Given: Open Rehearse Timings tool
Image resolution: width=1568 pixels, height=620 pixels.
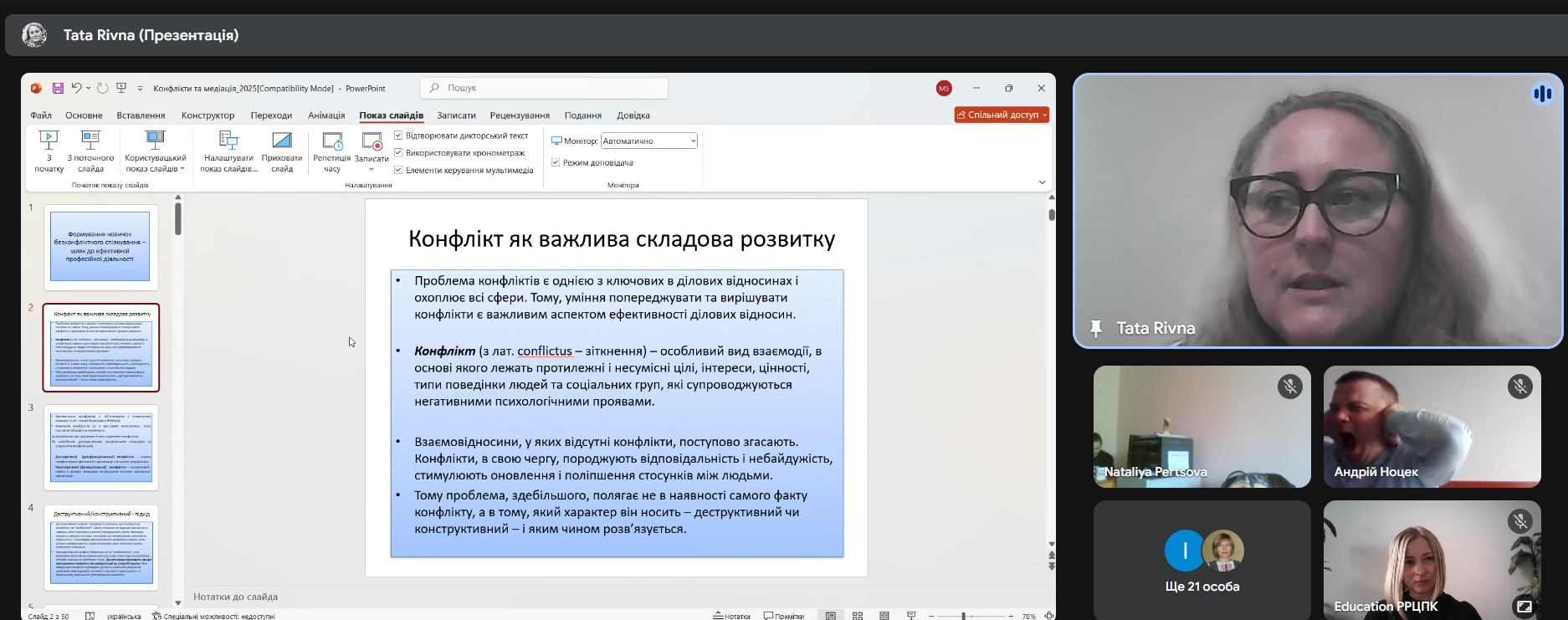Looking at the screenshot, I should 332,141.
